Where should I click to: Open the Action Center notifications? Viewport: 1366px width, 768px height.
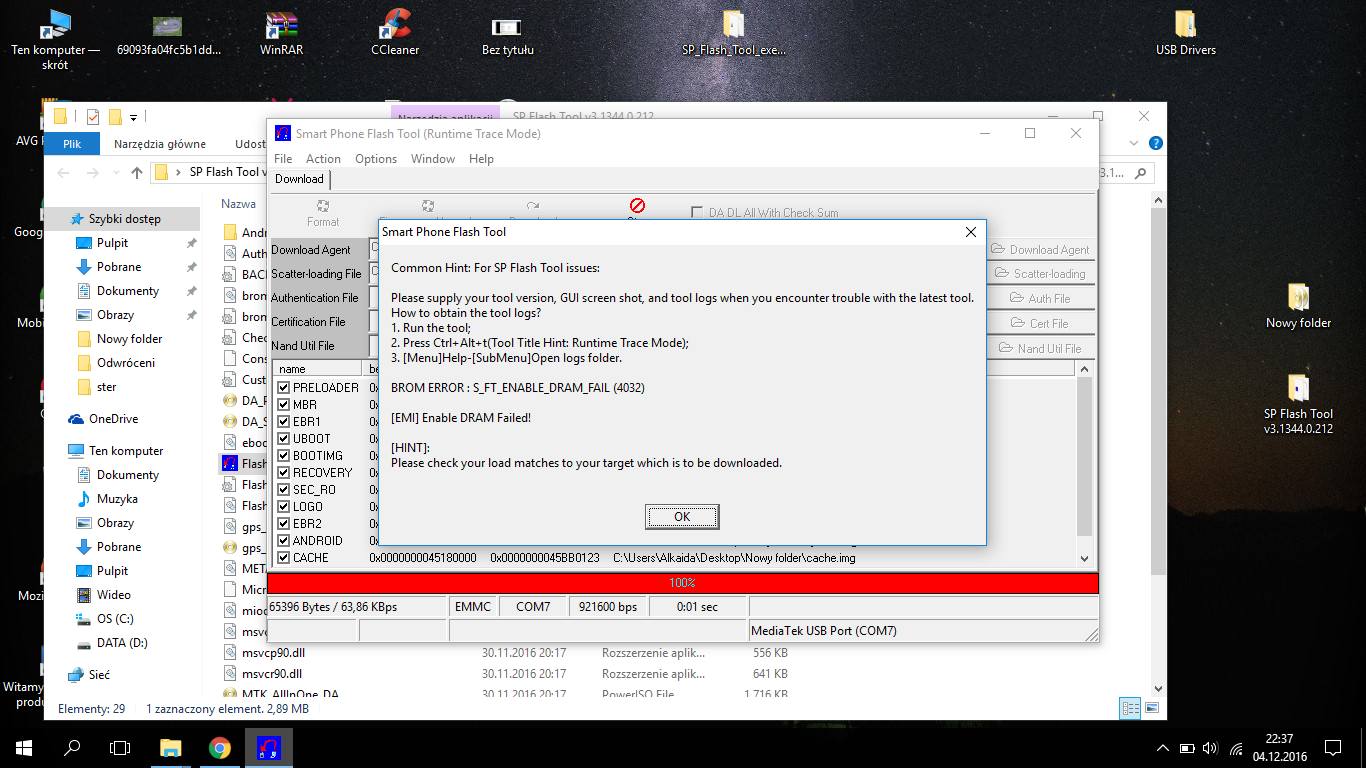pos(1333,748)
